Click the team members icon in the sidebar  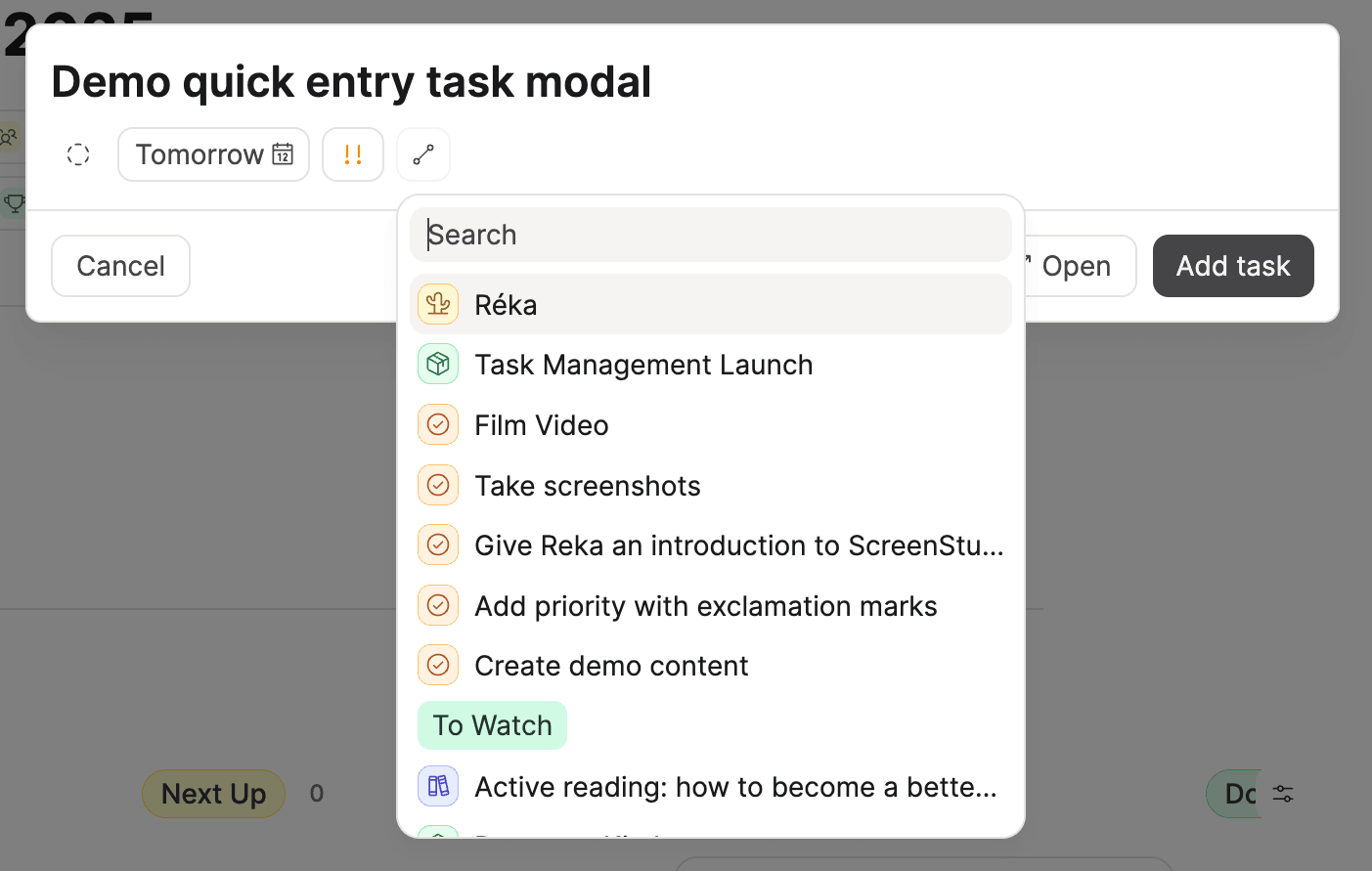pos(14,137)
